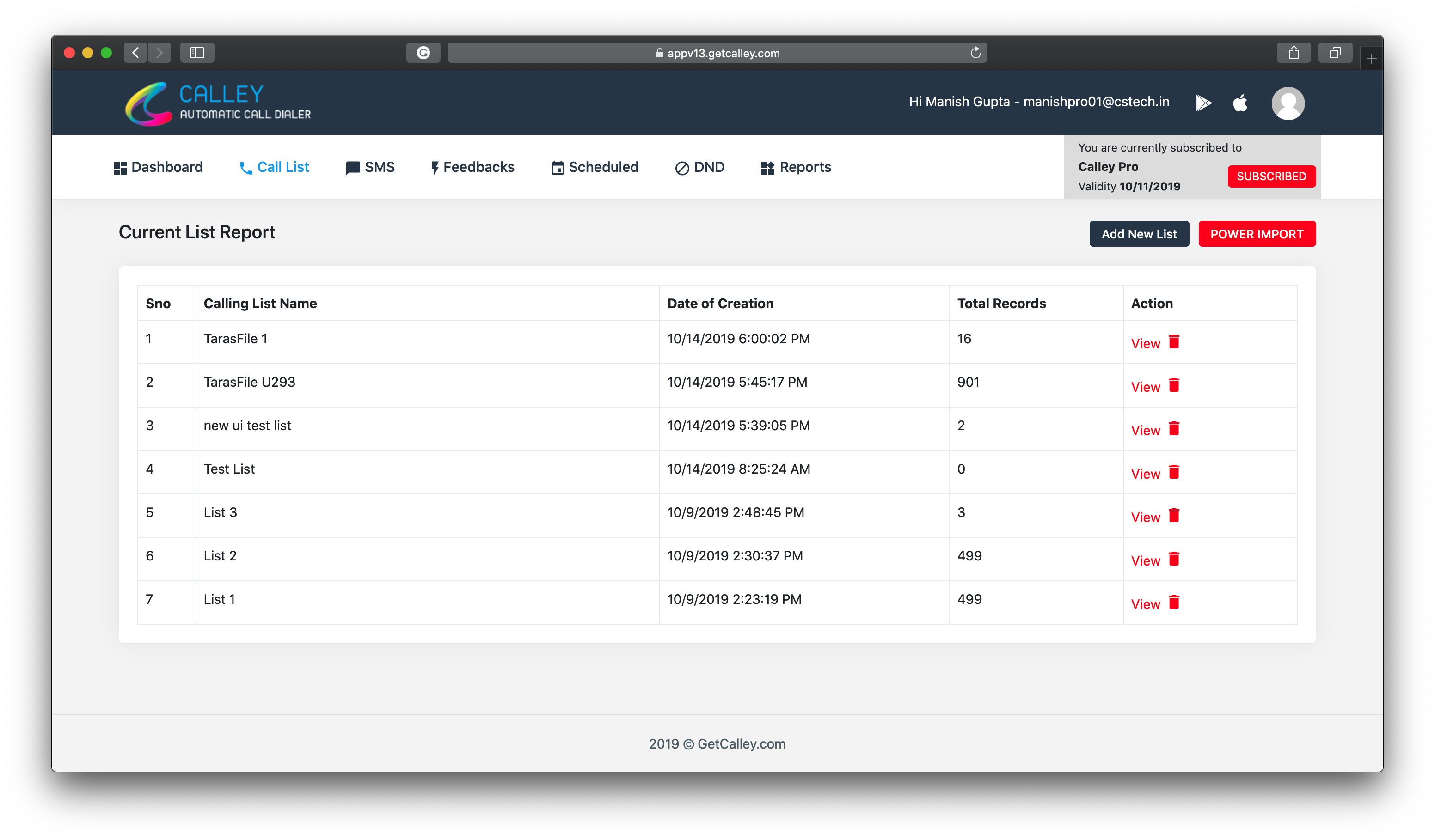Image resolution: width=1435 pixels, height=840 pixels.
Task: Click the Apple App Store icon
Action: click(x=1240, y=103)
